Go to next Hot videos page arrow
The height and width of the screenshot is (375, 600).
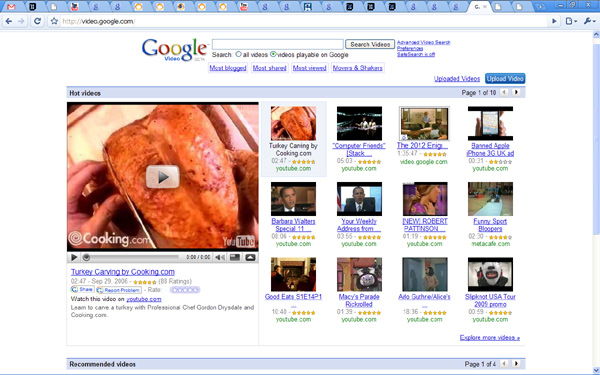click(x=516, y=92)
